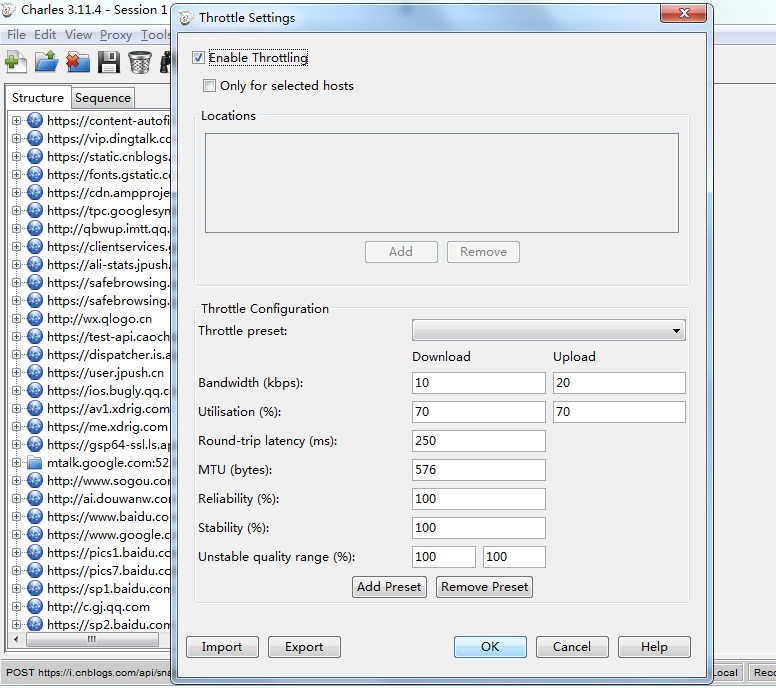This screenshot has width=776, height=688.
Task: Click the Download bandwidth field
Action: (479, 383)
